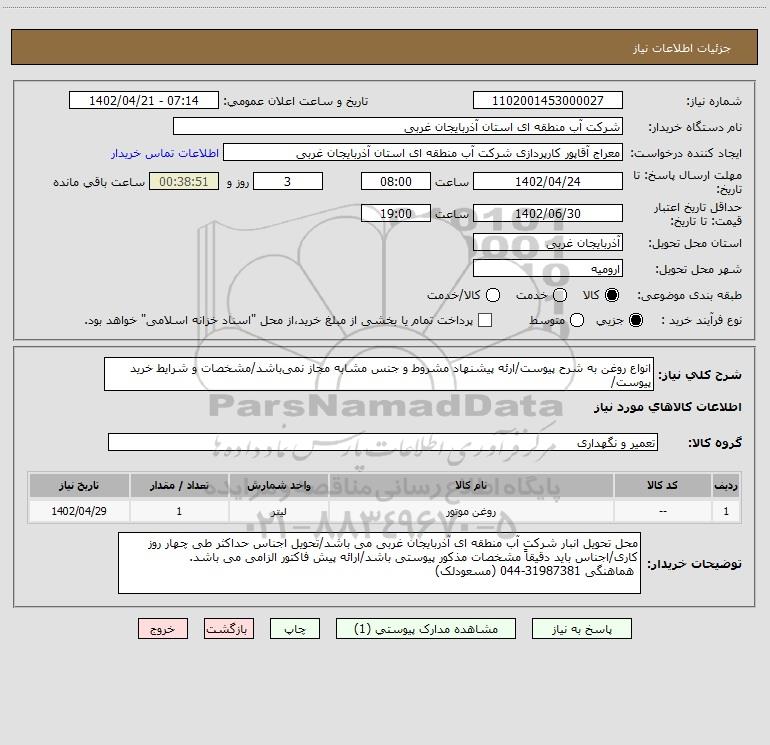Click the اطلاعات کالاهای مورد نیاز heading
This screenshot has width=770, height=745.
click(x=668, y=407)
